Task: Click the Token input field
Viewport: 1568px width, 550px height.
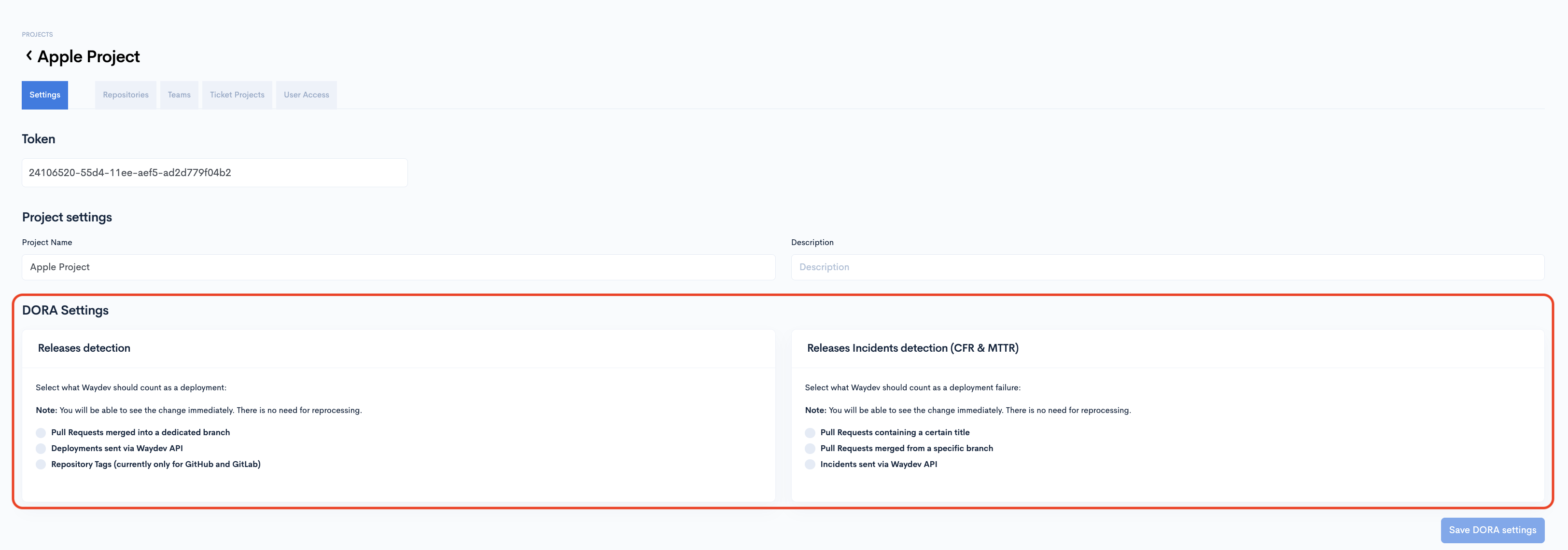Action: click(214, 173)
